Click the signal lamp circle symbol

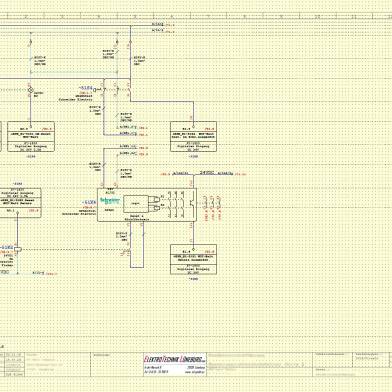coord(30,90)
